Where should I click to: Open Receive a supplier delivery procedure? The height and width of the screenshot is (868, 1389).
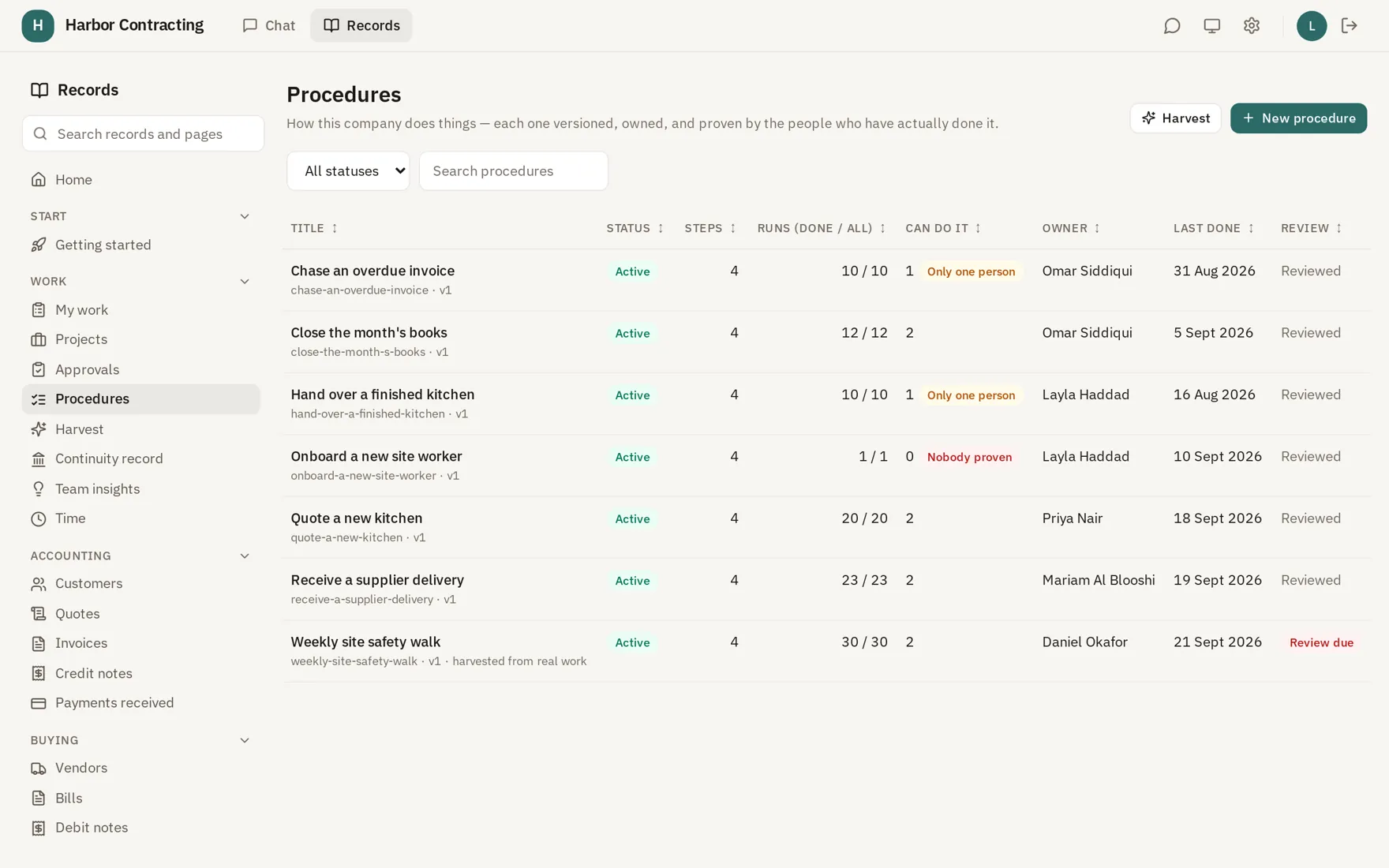point(377,580)
